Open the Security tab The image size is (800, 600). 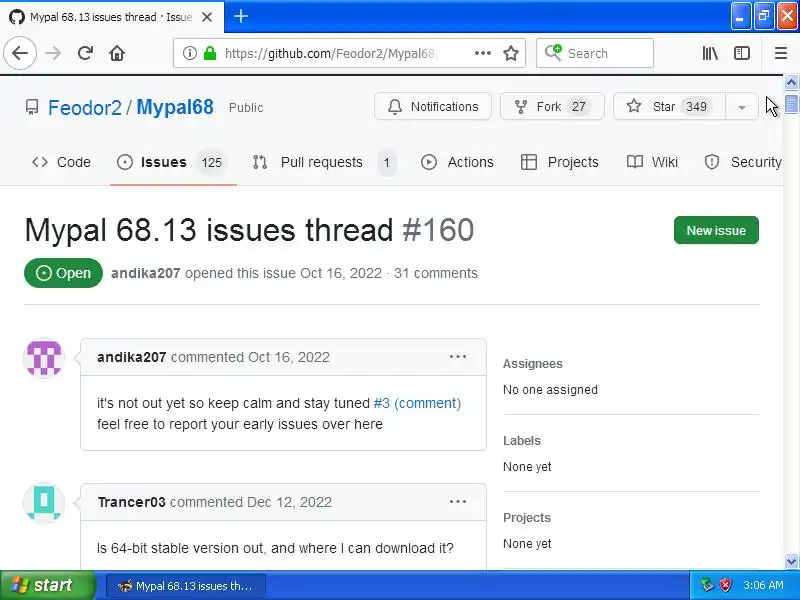(743, 162)
